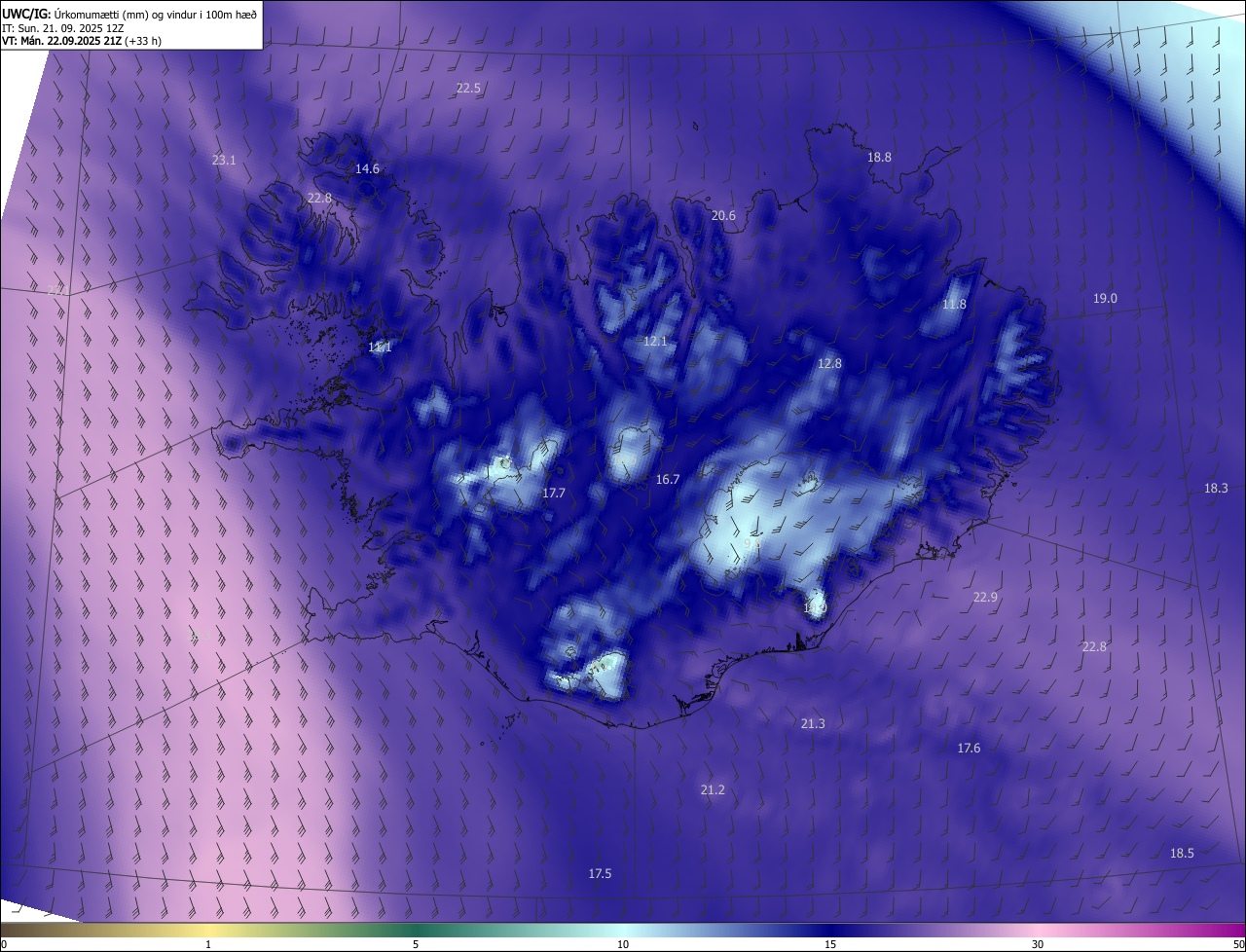Click the '10' tick label on the color scale
Viewport: 1246px width, 952px height.
[623, 944]
